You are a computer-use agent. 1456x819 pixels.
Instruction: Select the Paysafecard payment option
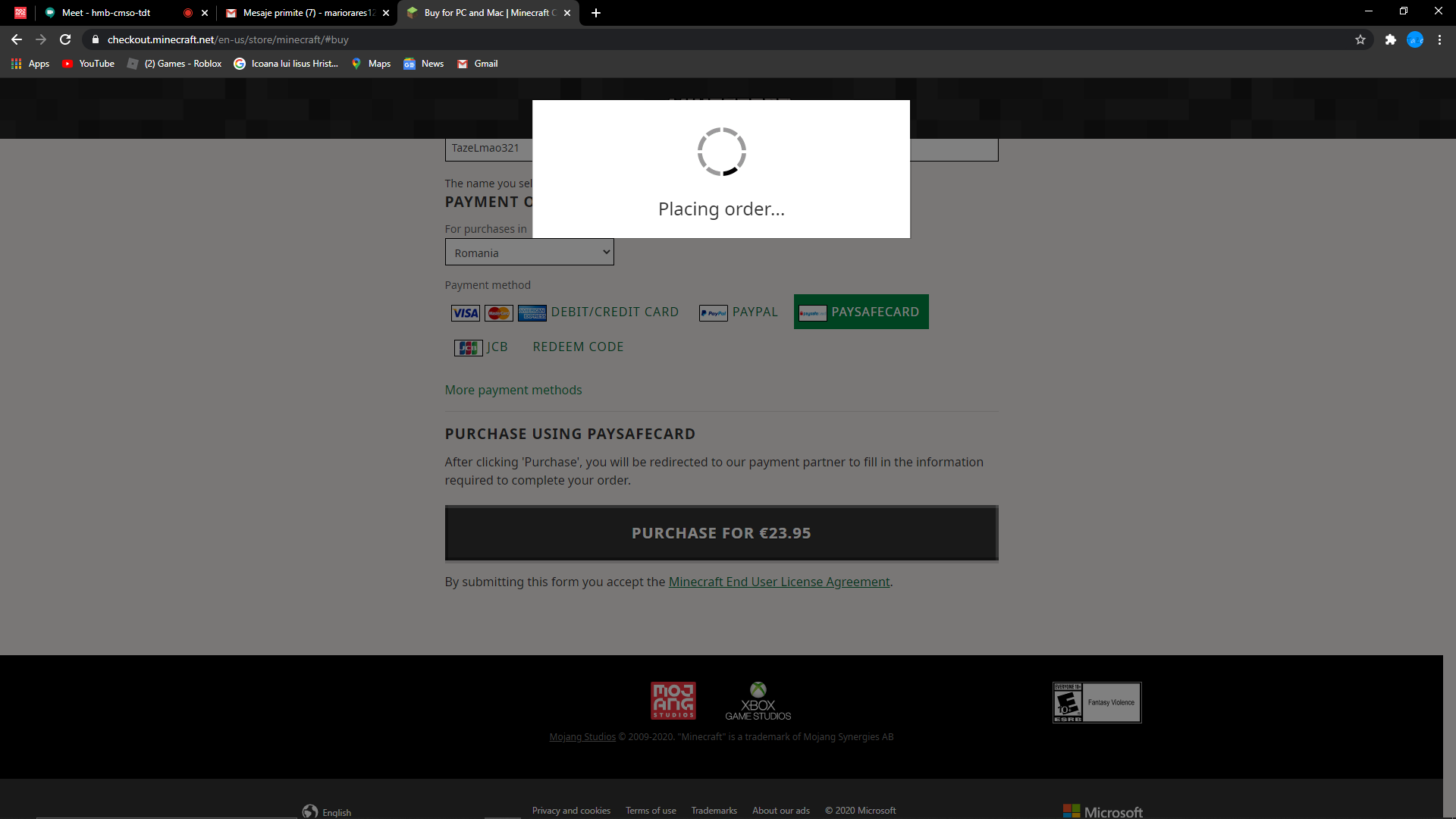tap(861, 312)
